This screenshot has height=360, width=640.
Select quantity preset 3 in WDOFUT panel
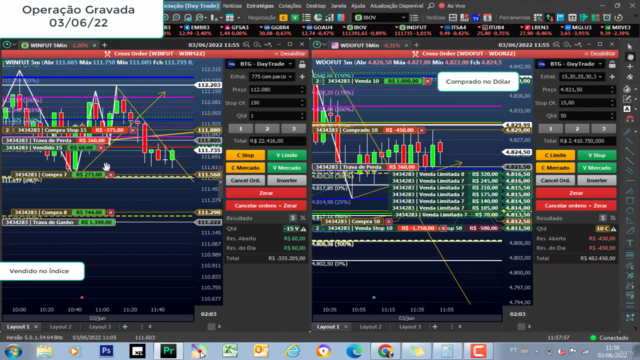point(603,129)
